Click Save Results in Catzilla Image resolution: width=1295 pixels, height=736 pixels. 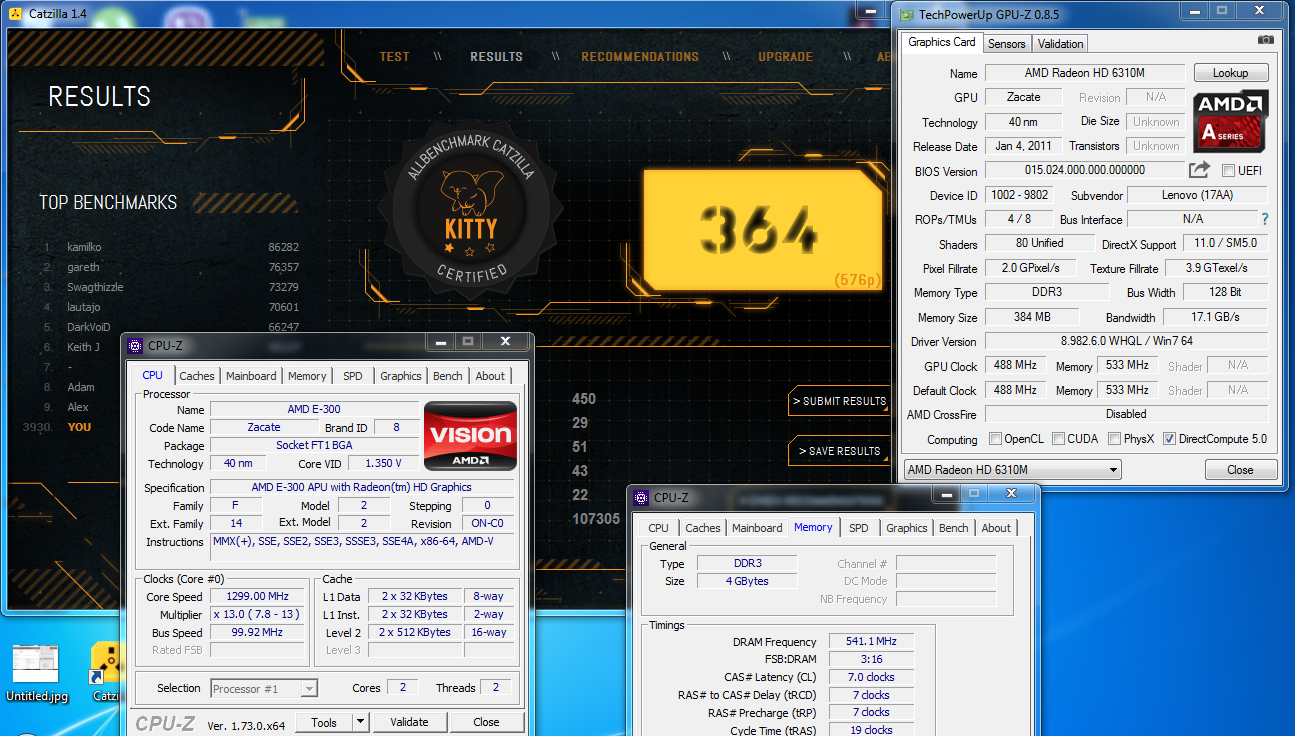[x=840, y=451]
